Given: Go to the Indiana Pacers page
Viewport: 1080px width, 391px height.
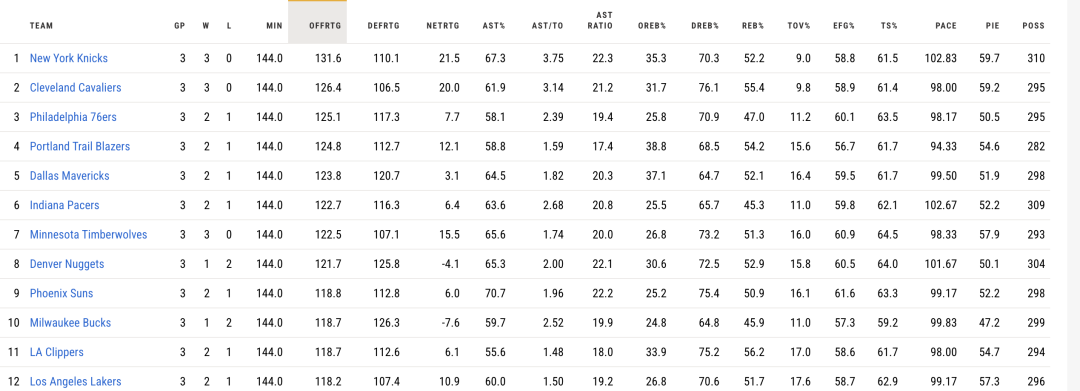Looking at the screenshot, I should [x=65, y=205].
